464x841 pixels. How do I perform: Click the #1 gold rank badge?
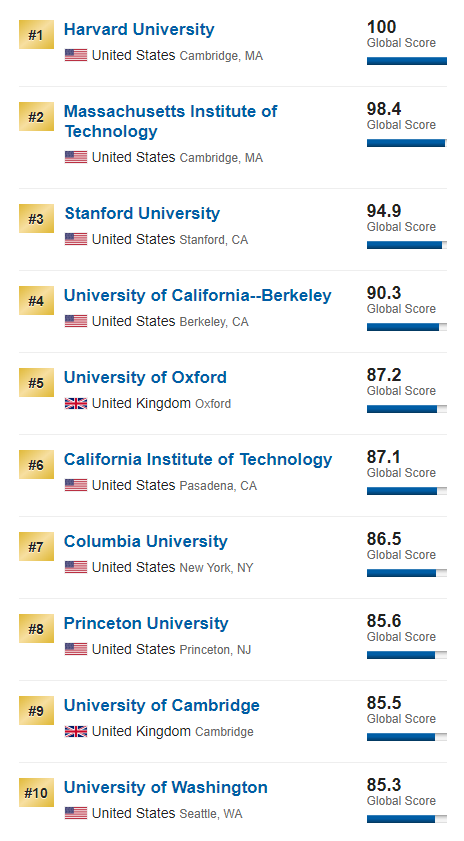(36, 35)
